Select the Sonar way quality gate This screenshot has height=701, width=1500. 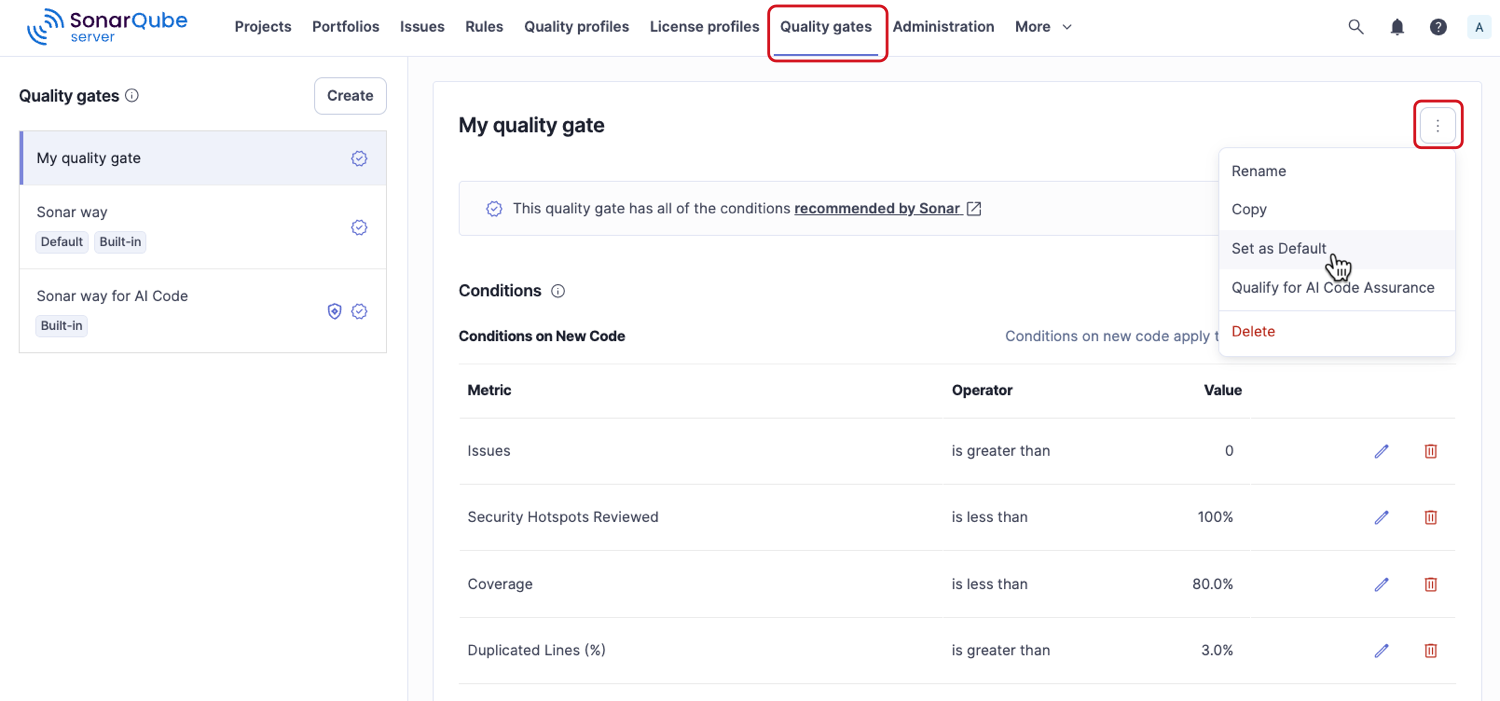point(71,212)
